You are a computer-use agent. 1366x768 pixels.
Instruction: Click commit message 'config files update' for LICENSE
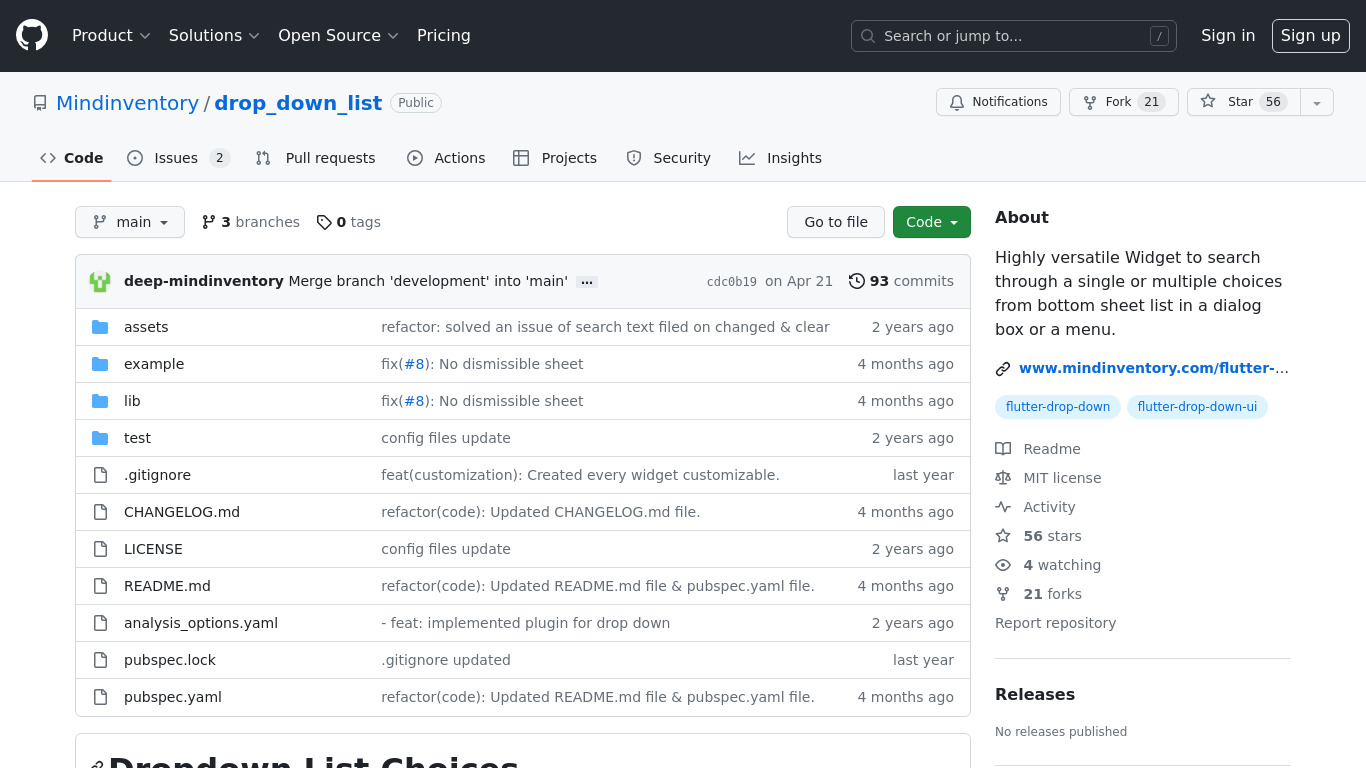click(x=446, y=549)
